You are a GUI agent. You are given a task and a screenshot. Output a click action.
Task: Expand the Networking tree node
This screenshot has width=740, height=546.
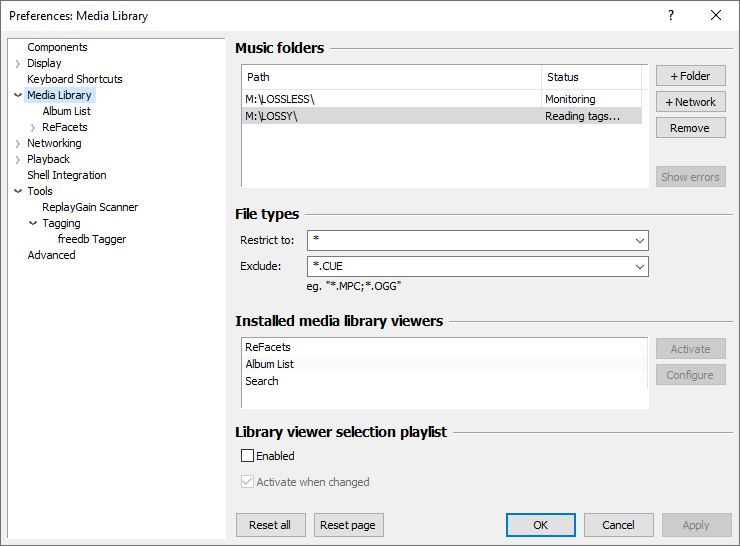[18, 144]
